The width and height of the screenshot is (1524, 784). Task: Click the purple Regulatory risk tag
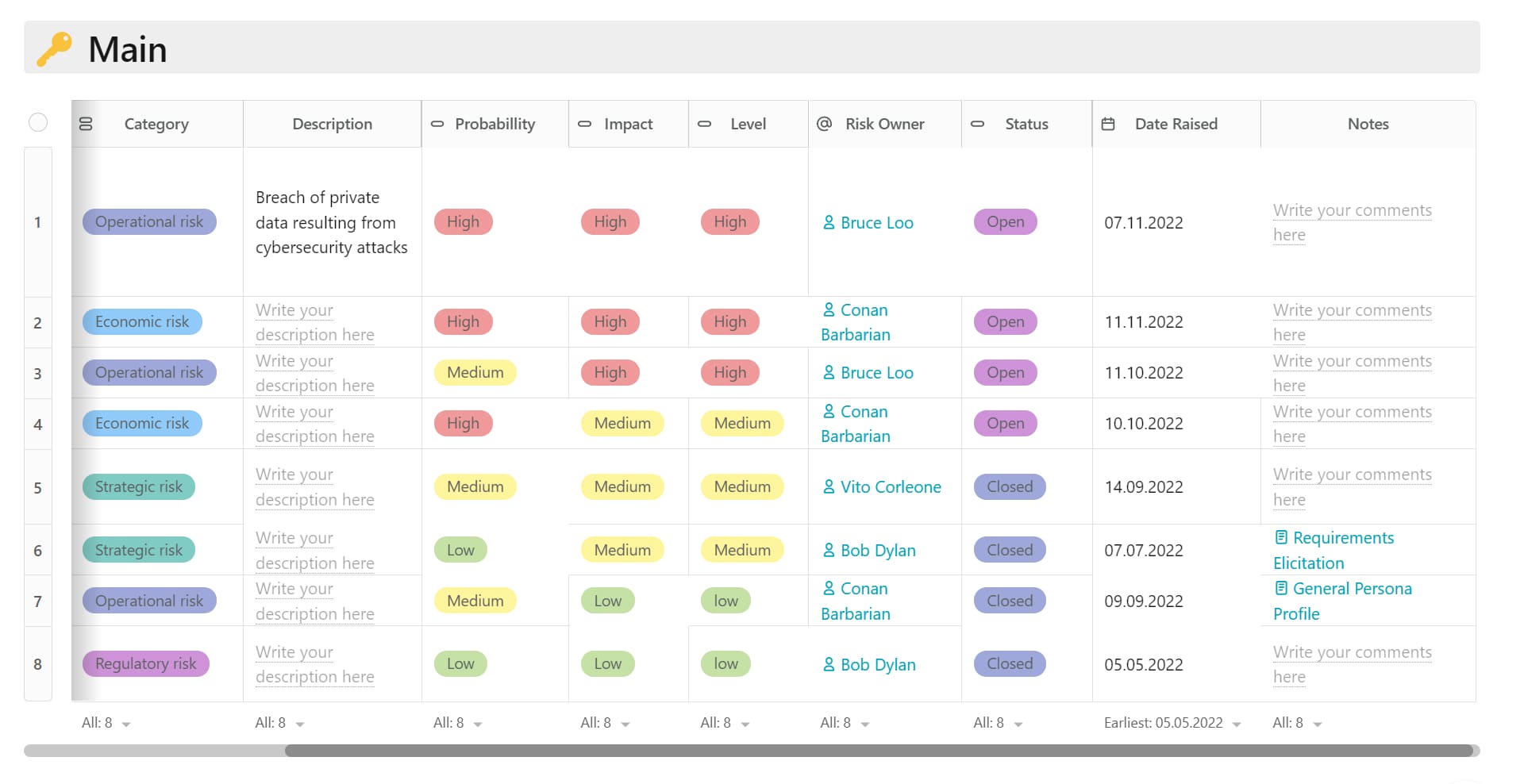145,663
